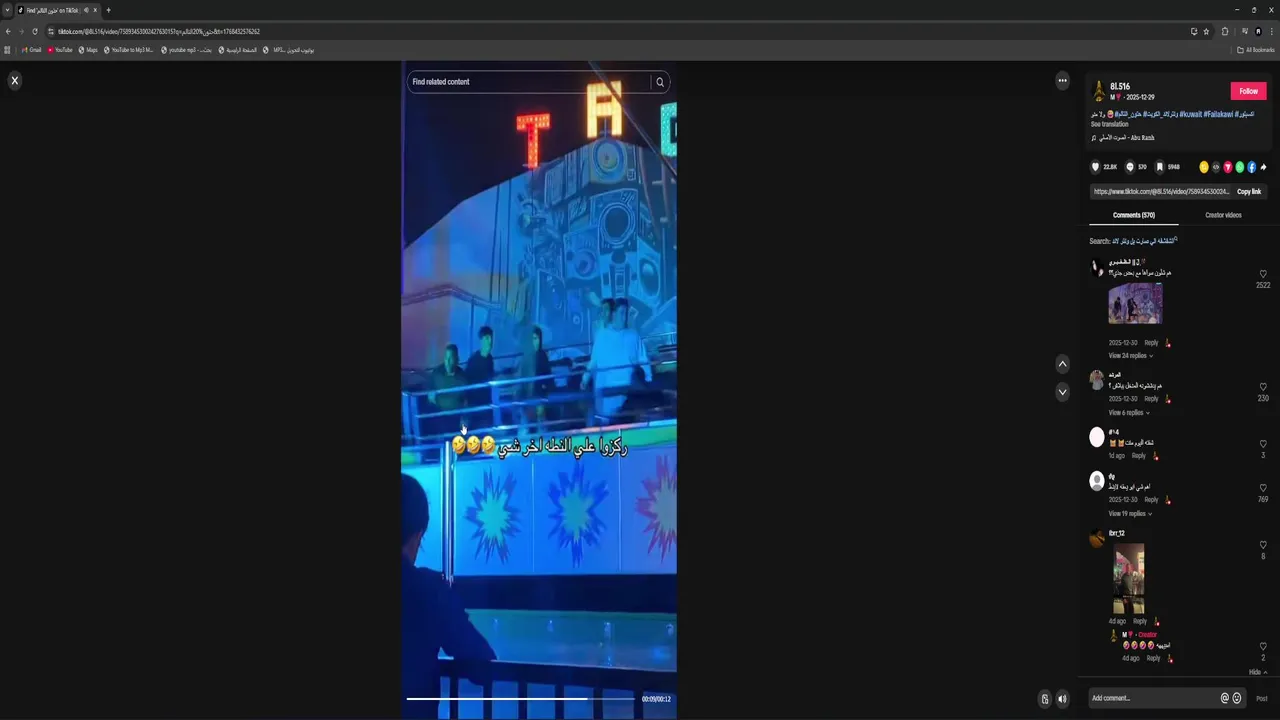Click the Add comment text field
The height and width of the screenshot is (720, 1280).
1152,698
